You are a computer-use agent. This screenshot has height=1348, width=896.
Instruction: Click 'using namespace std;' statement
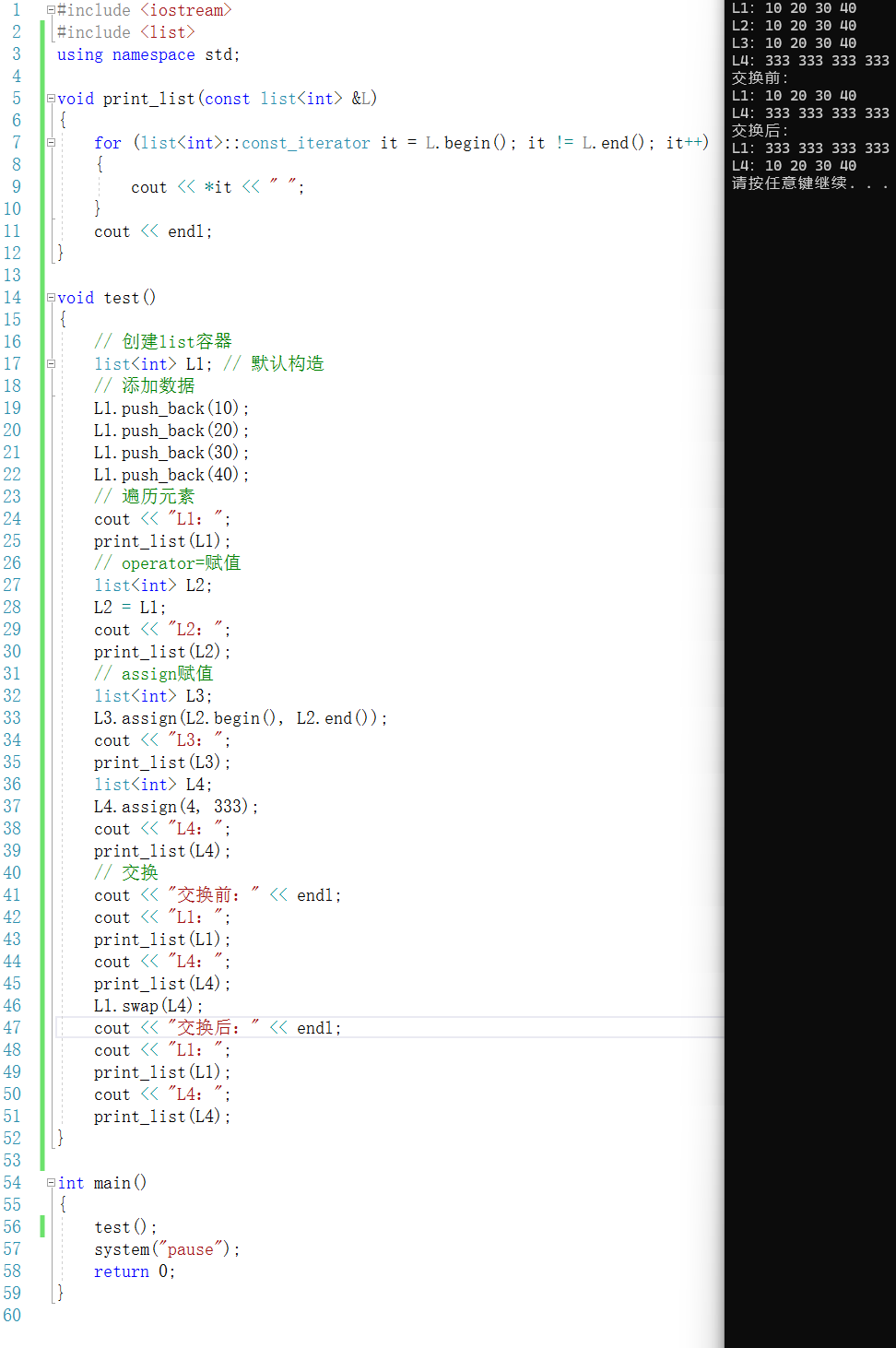(x=148, y=54)
